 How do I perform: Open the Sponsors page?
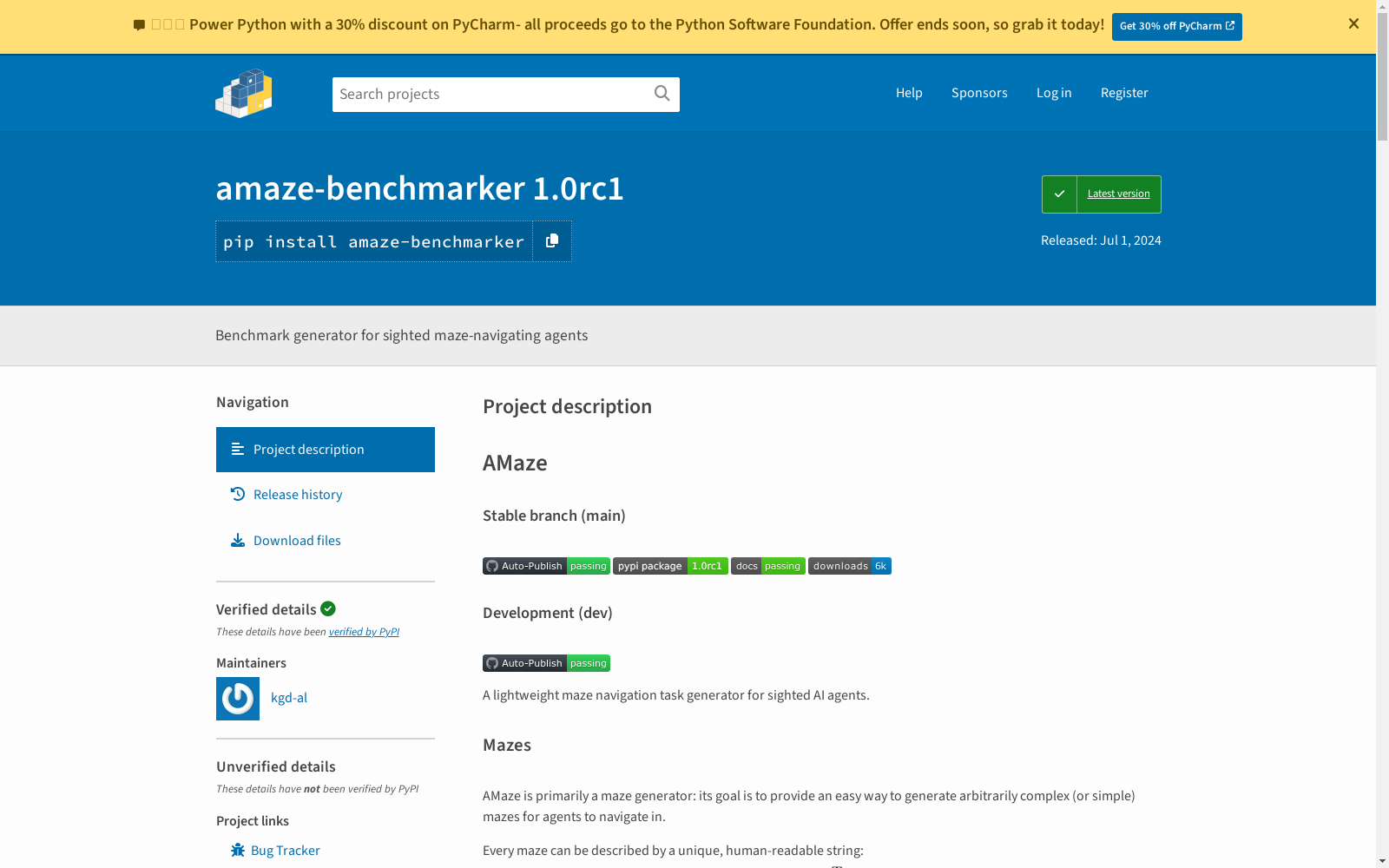[979, 93]
